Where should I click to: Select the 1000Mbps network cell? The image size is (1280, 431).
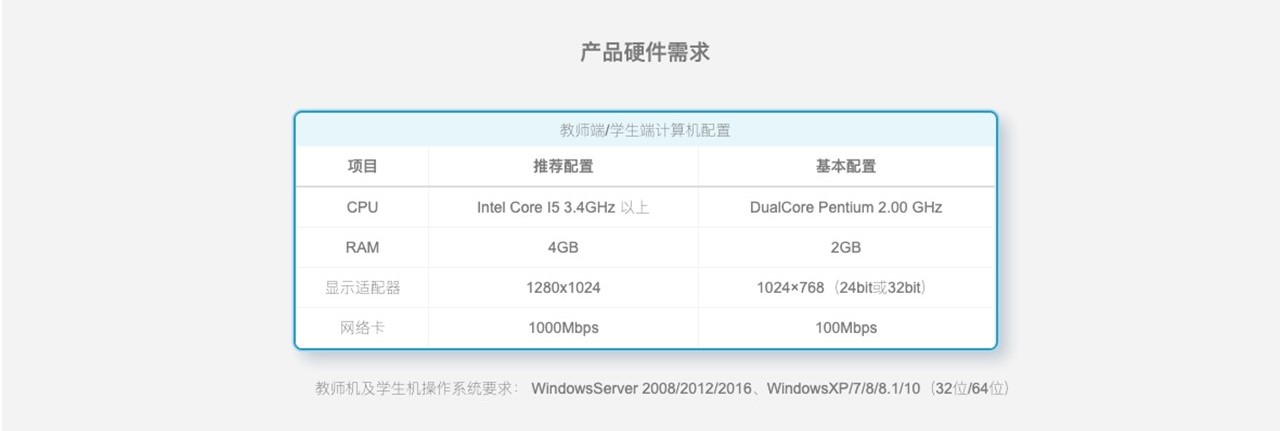coord(563,328)
